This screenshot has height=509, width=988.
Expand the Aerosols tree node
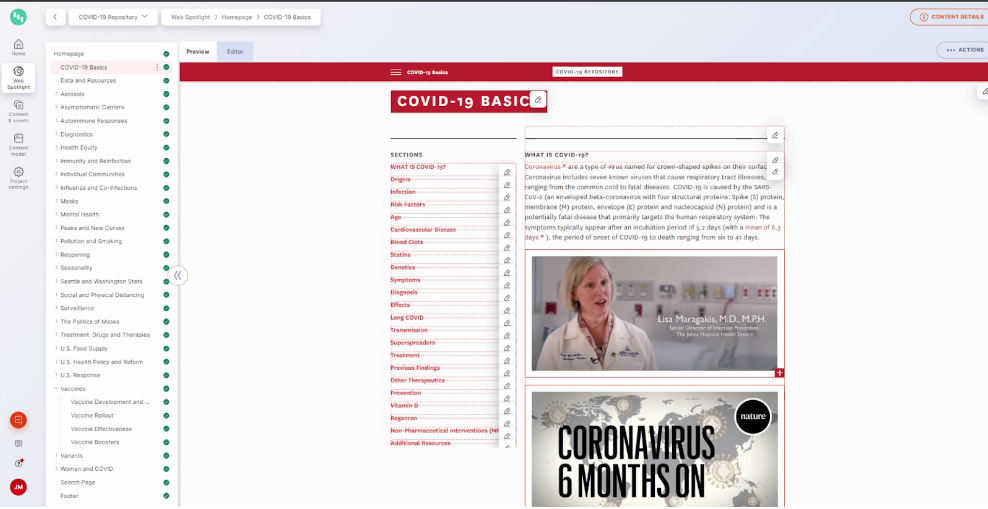pos(56,94)
